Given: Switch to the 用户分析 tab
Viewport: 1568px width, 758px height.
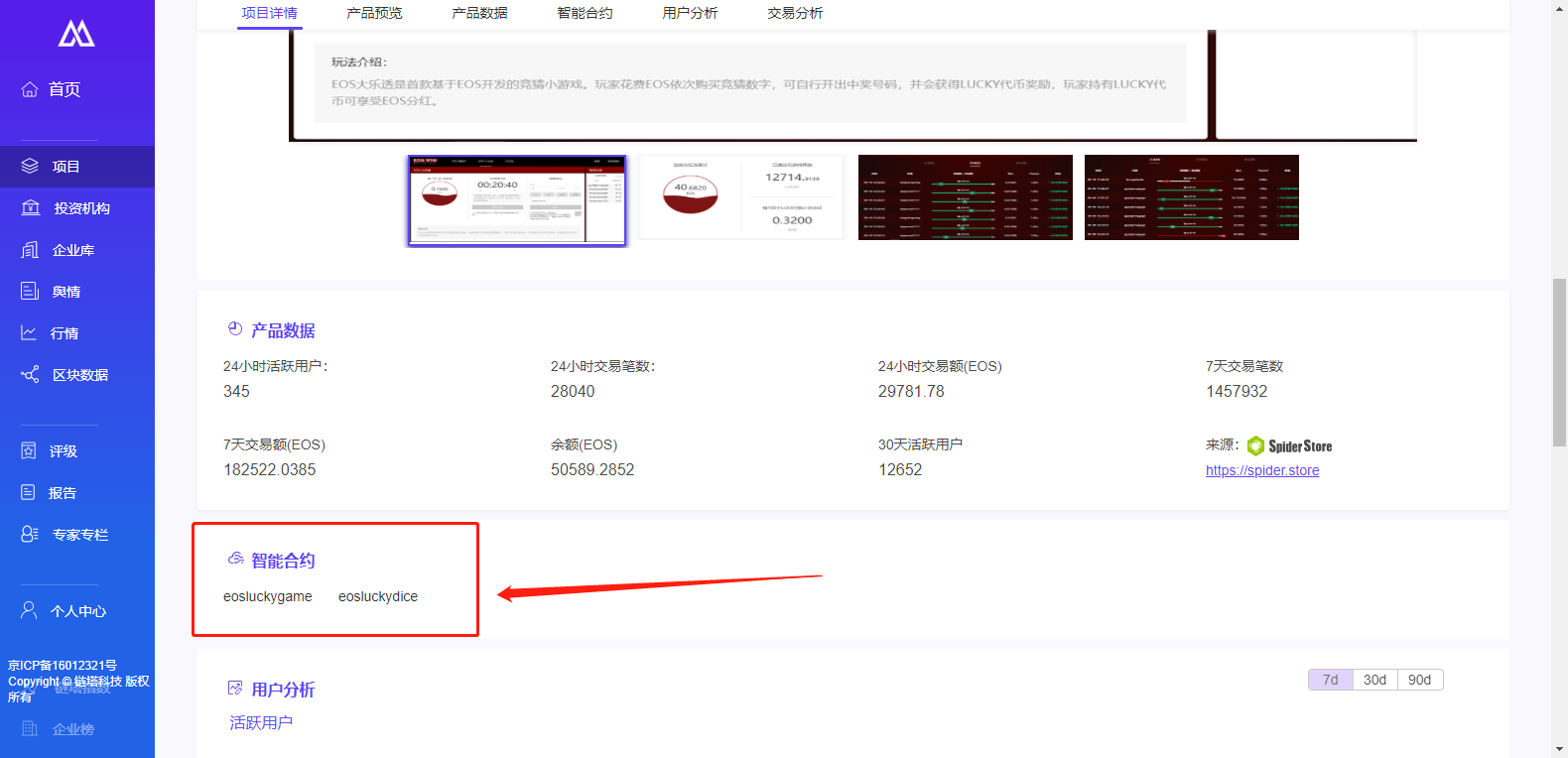Looking at the screenshot, I should 691,13.
